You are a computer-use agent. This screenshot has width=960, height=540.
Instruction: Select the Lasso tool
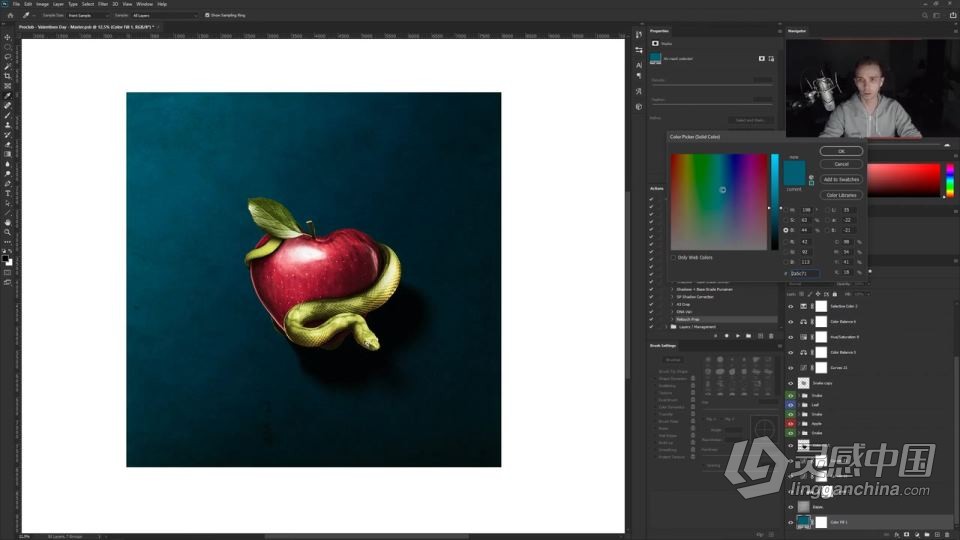(7, 57)
